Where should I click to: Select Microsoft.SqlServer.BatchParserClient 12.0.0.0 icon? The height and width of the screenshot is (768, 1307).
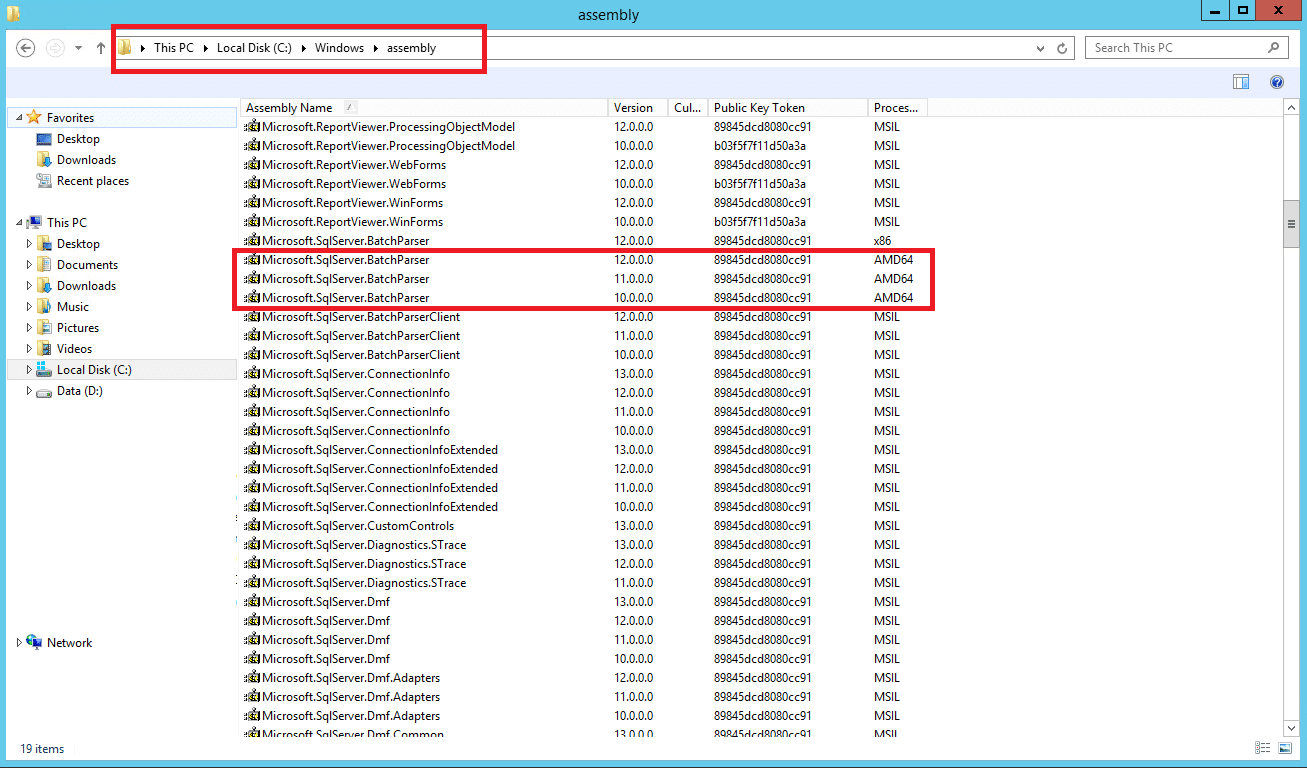[252, 317]
